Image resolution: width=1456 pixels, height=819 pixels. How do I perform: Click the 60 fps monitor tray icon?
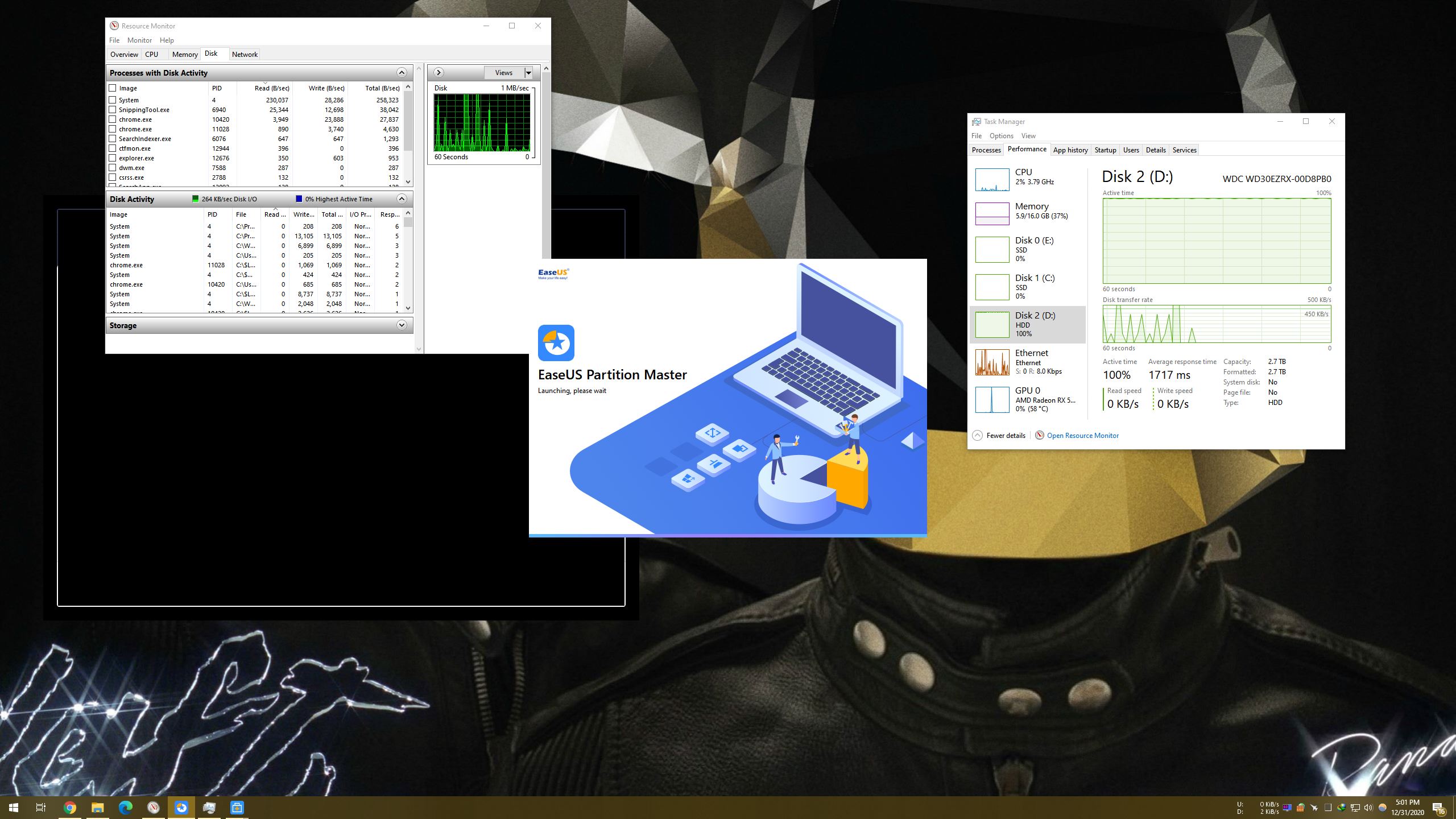click(1287, 808)
